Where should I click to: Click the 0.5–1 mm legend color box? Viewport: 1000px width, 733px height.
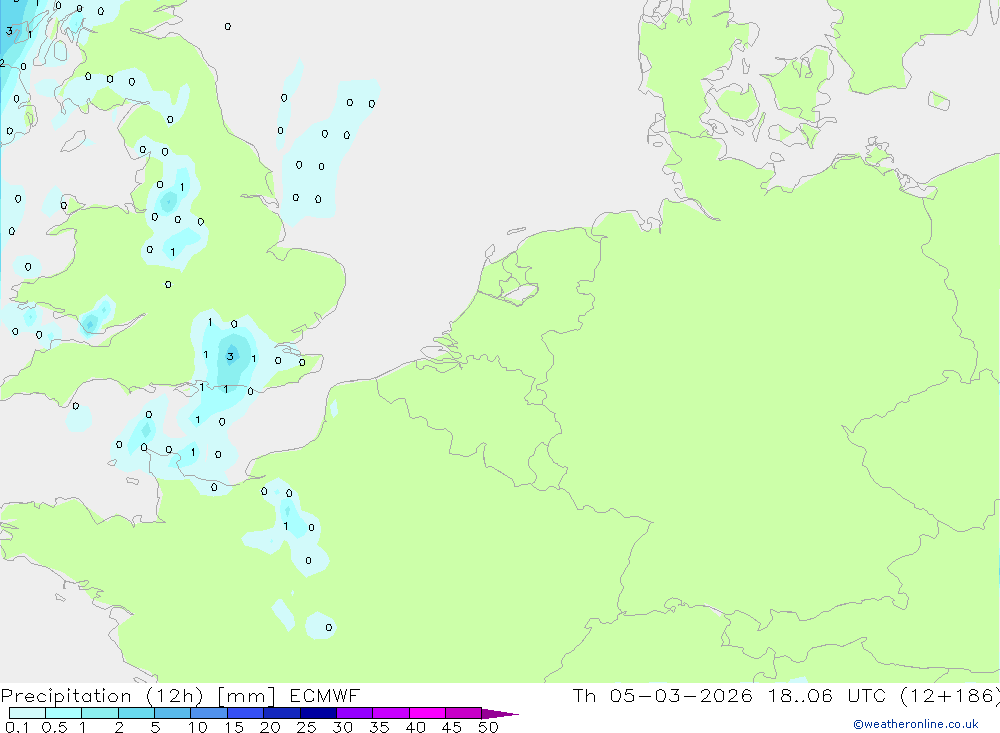64,713
